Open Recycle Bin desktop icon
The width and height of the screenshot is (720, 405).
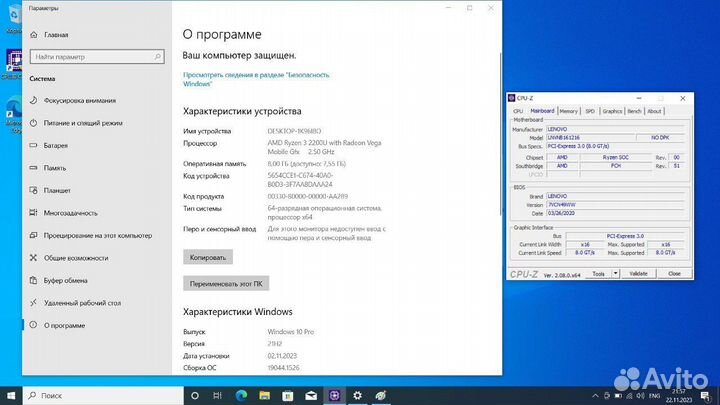14,18
